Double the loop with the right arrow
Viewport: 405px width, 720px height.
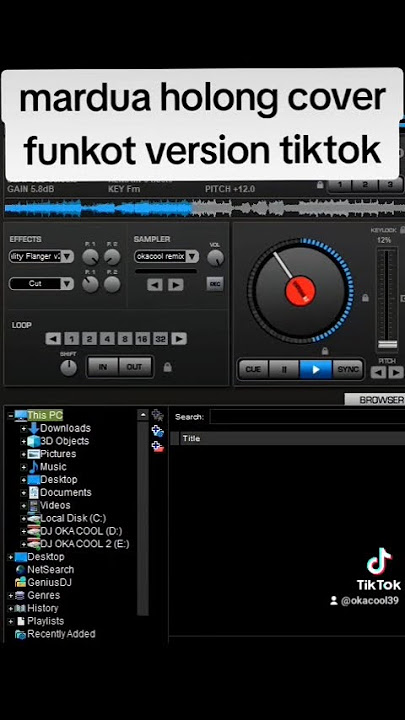click(x=179, y=339)
